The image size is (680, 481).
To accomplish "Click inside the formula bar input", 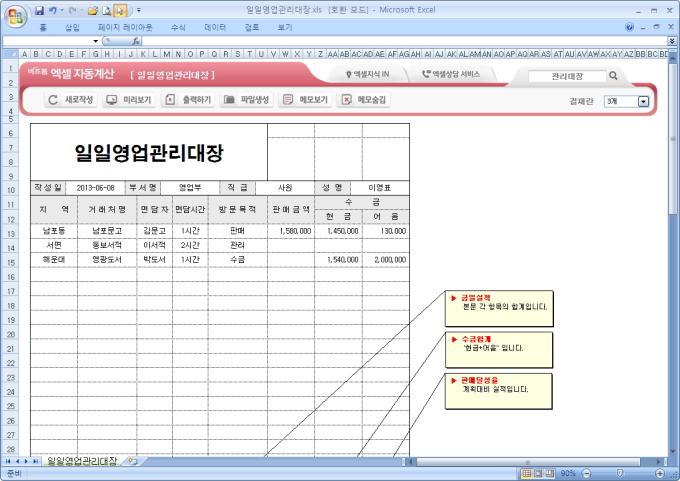I will coord(405,41).
